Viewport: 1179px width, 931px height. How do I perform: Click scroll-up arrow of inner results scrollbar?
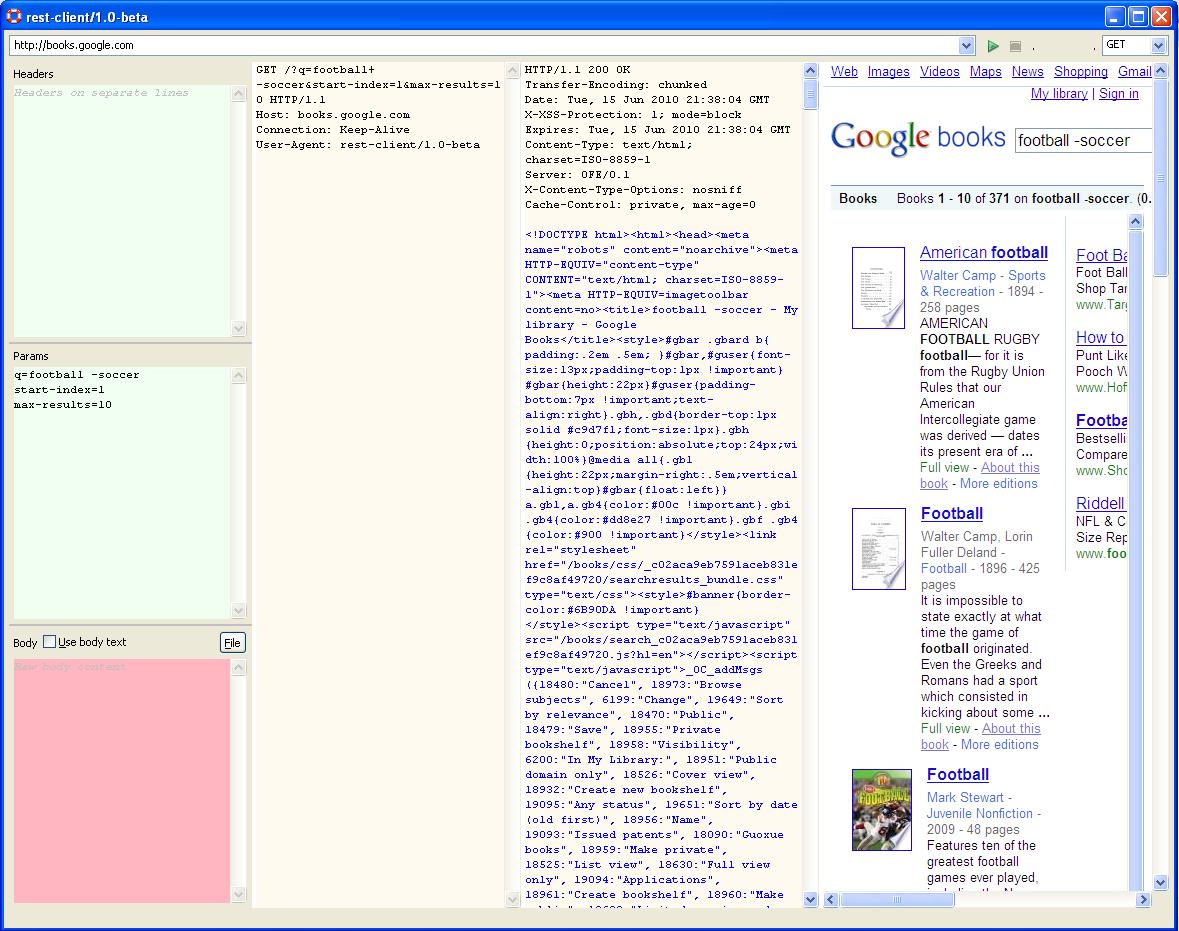(x=1135, y=222)
